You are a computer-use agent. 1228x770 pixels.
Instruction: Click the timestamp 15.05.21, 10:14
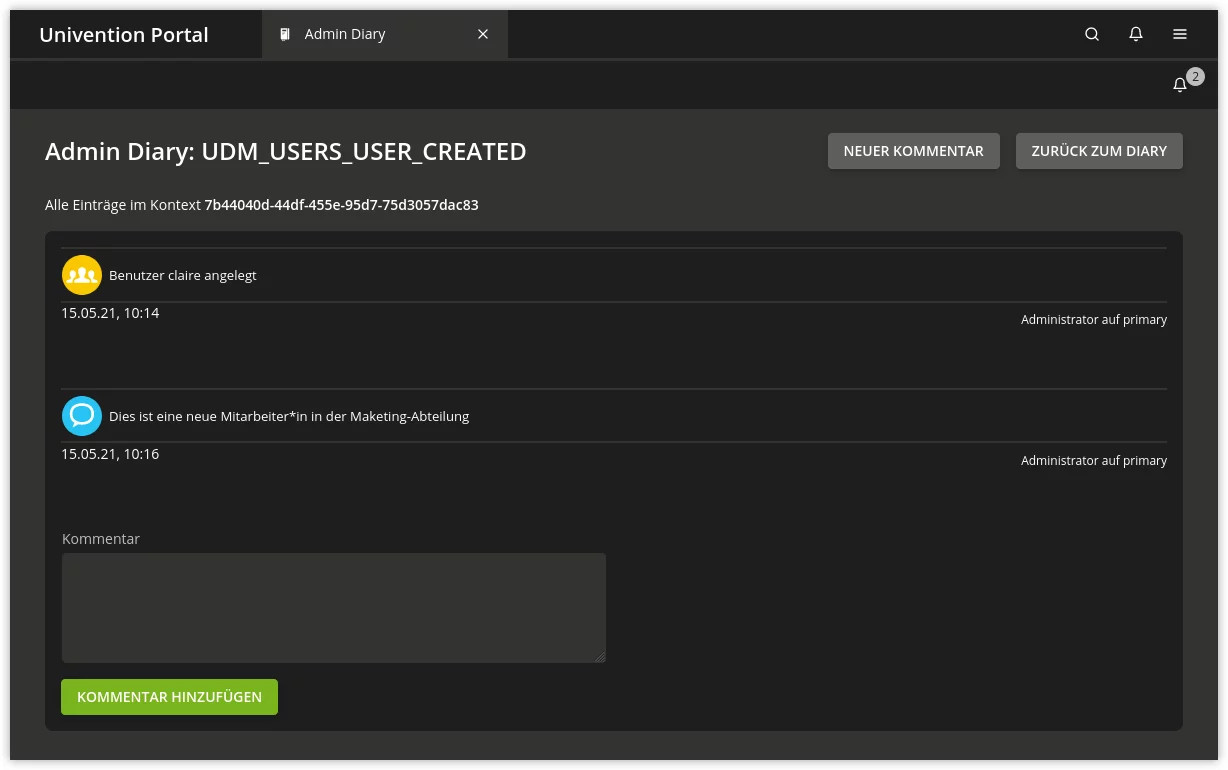110,313
